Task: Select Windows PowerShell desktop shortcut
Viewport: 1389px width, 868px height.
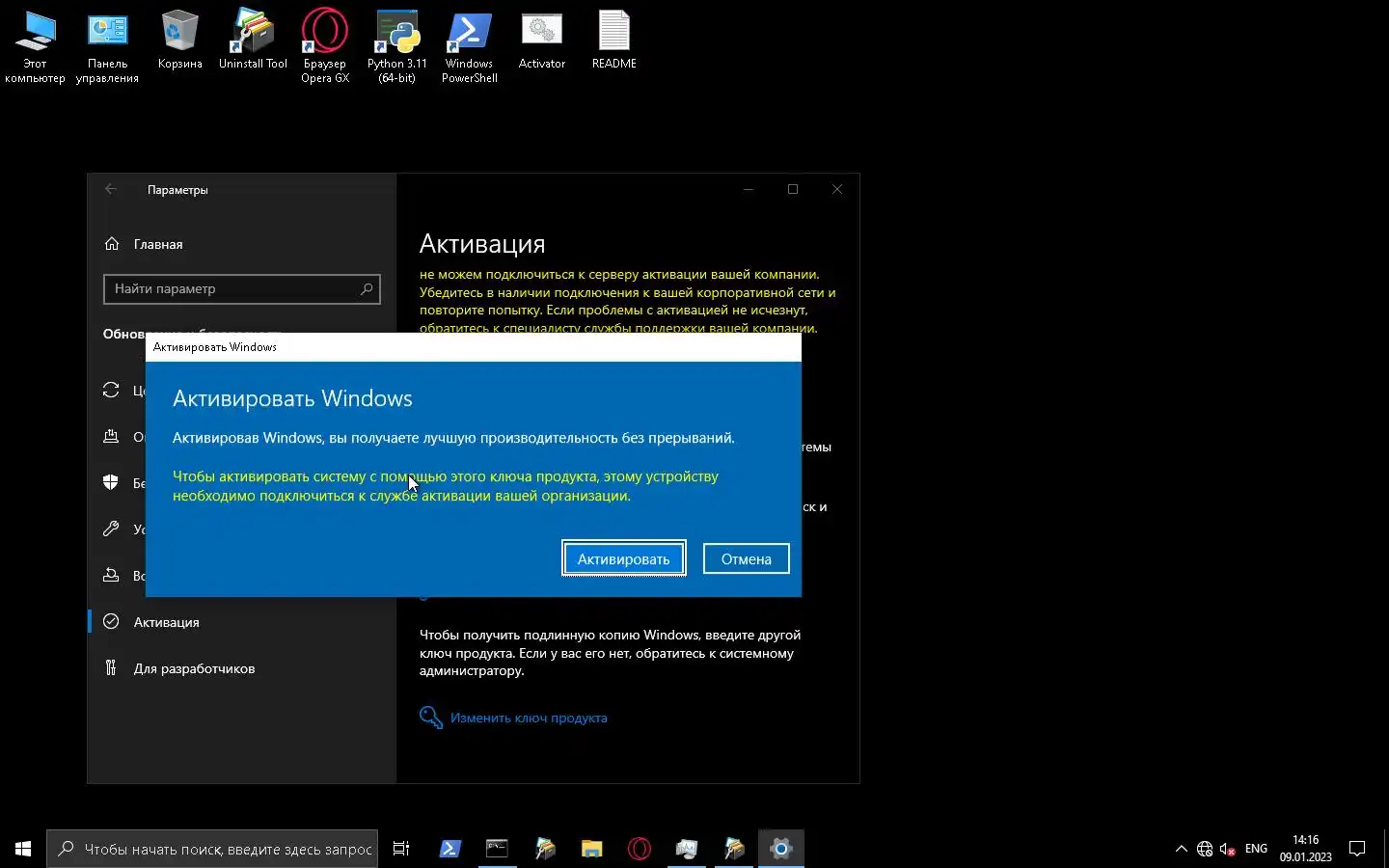Action: [470, 46]
